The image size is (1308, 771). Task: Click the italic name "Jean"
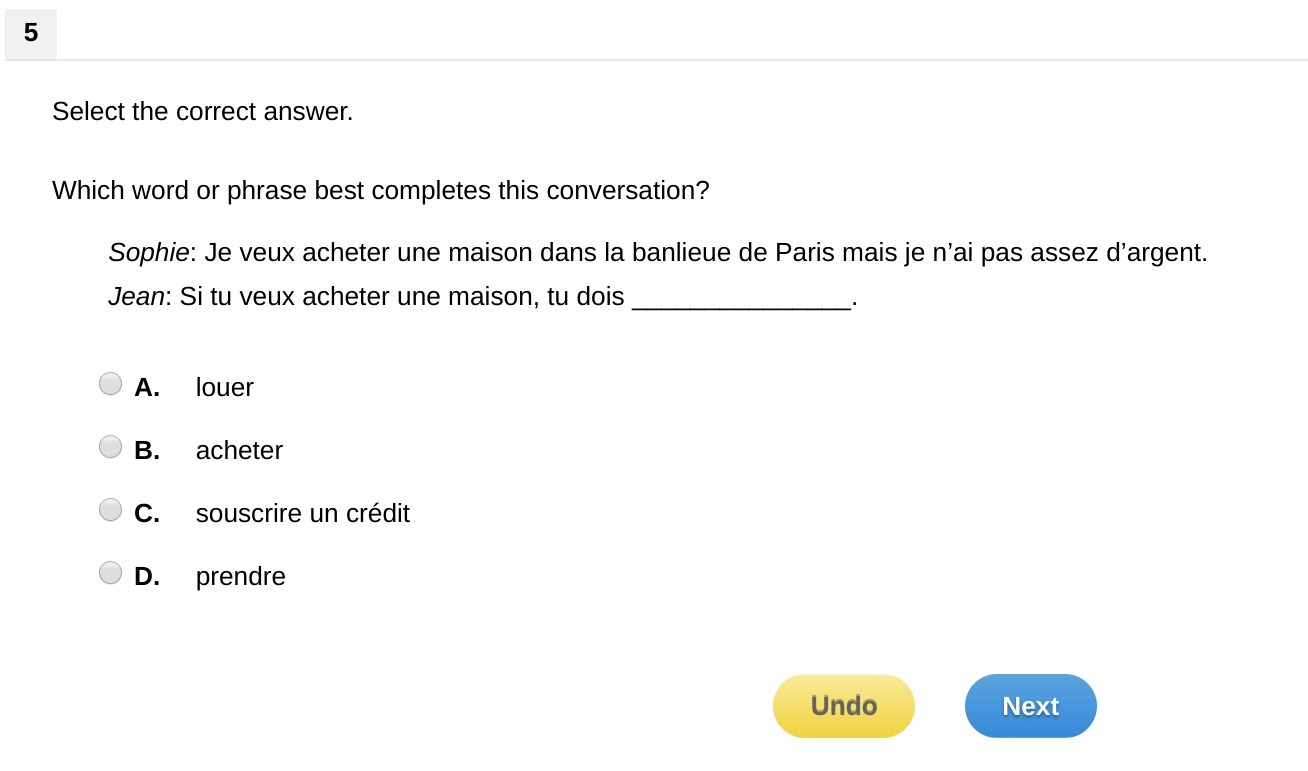pyautogui.click(x=136, y=298)
